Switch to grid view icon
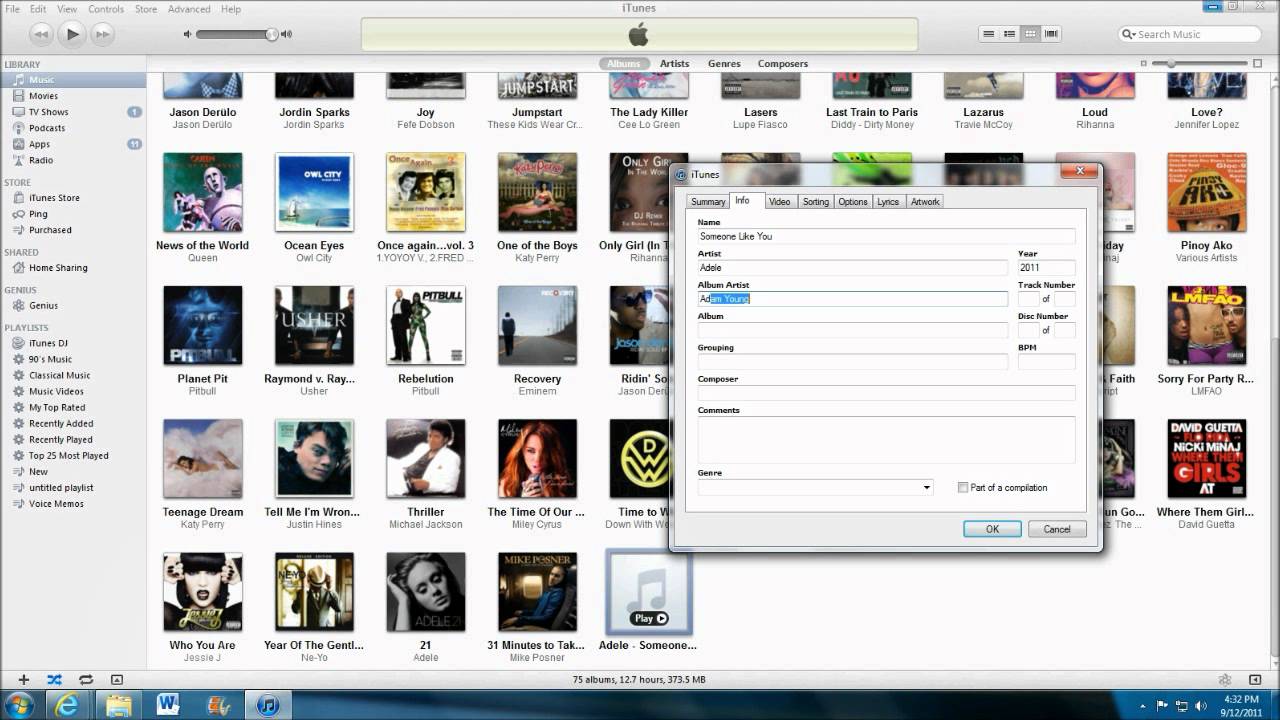 tap(1030, 34)
